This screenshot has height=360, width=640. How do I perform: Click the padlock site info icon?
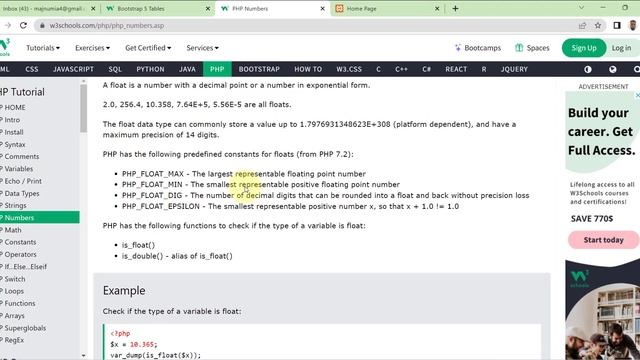42,25
